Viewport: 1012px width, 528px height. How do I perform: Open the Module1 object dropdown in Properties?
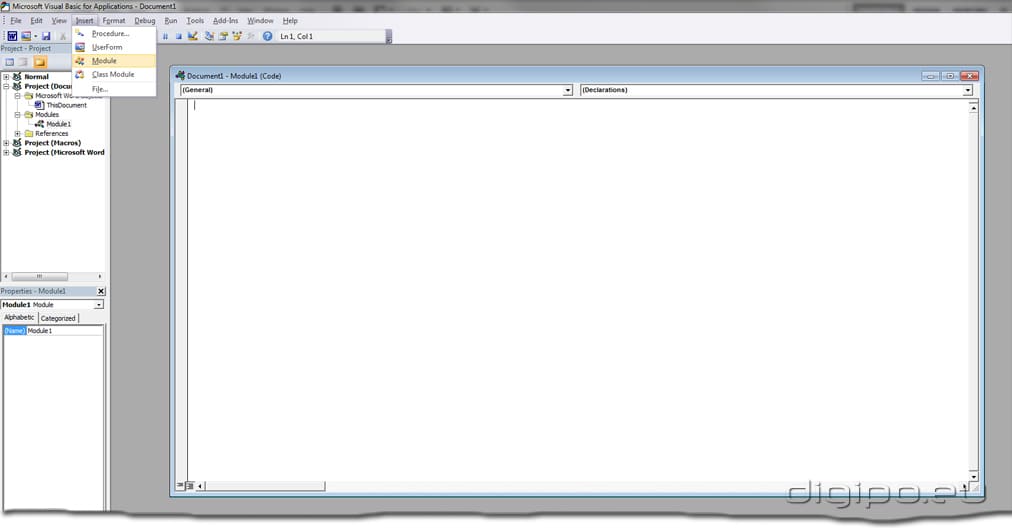99,305
